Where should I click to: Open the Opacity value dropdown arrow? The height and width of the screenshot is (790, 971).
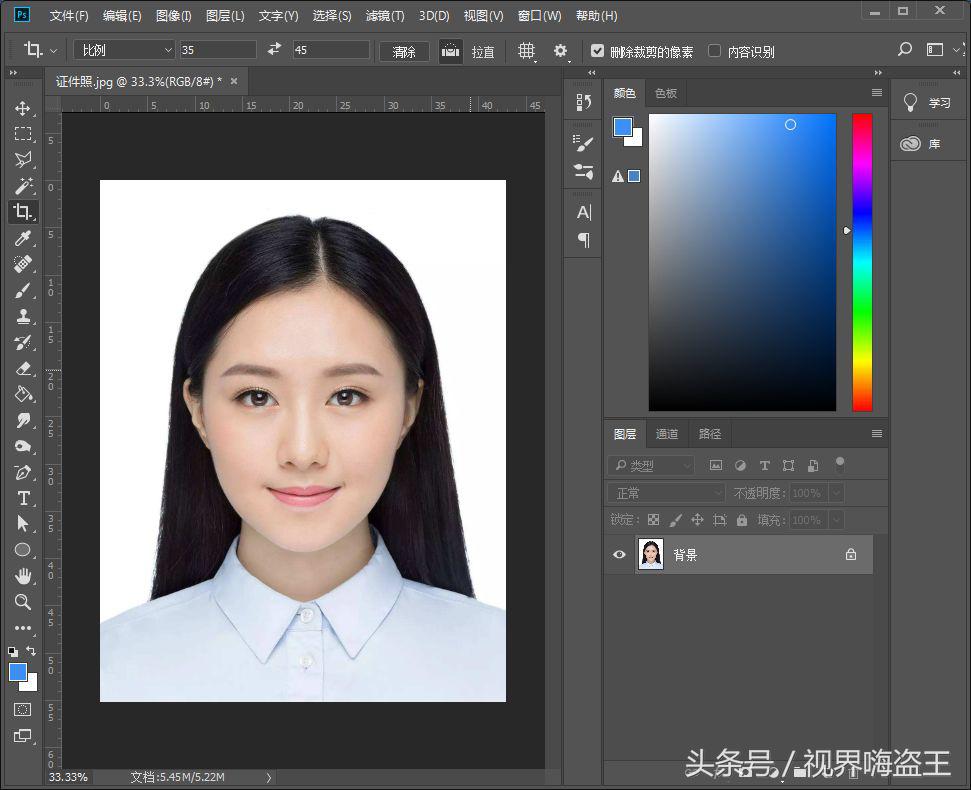tap(836, 493)
